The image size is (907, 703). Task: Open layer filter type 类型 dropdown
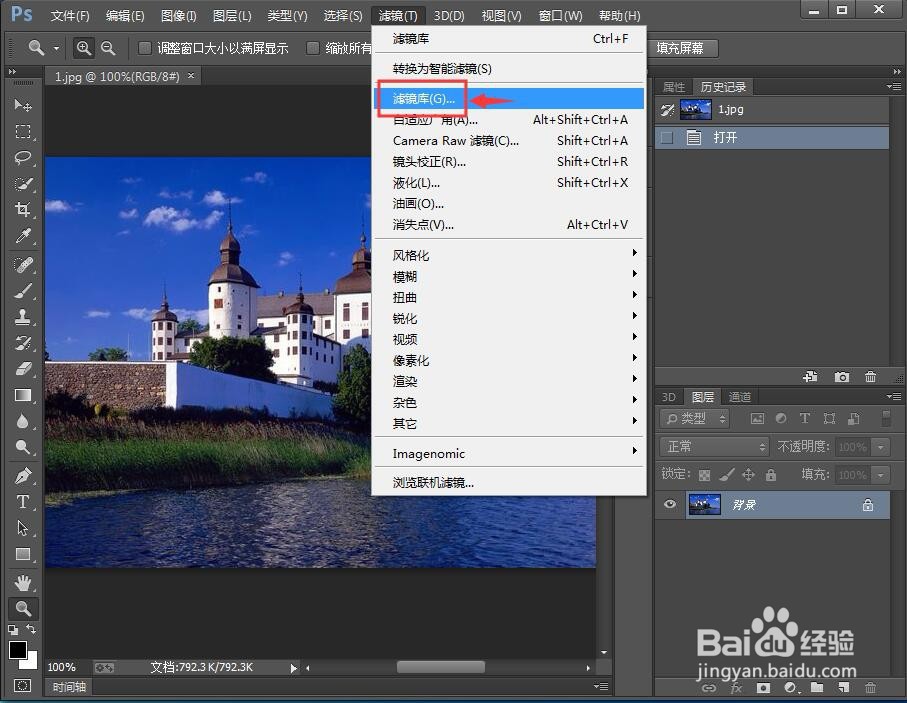[x=696, y=418]
